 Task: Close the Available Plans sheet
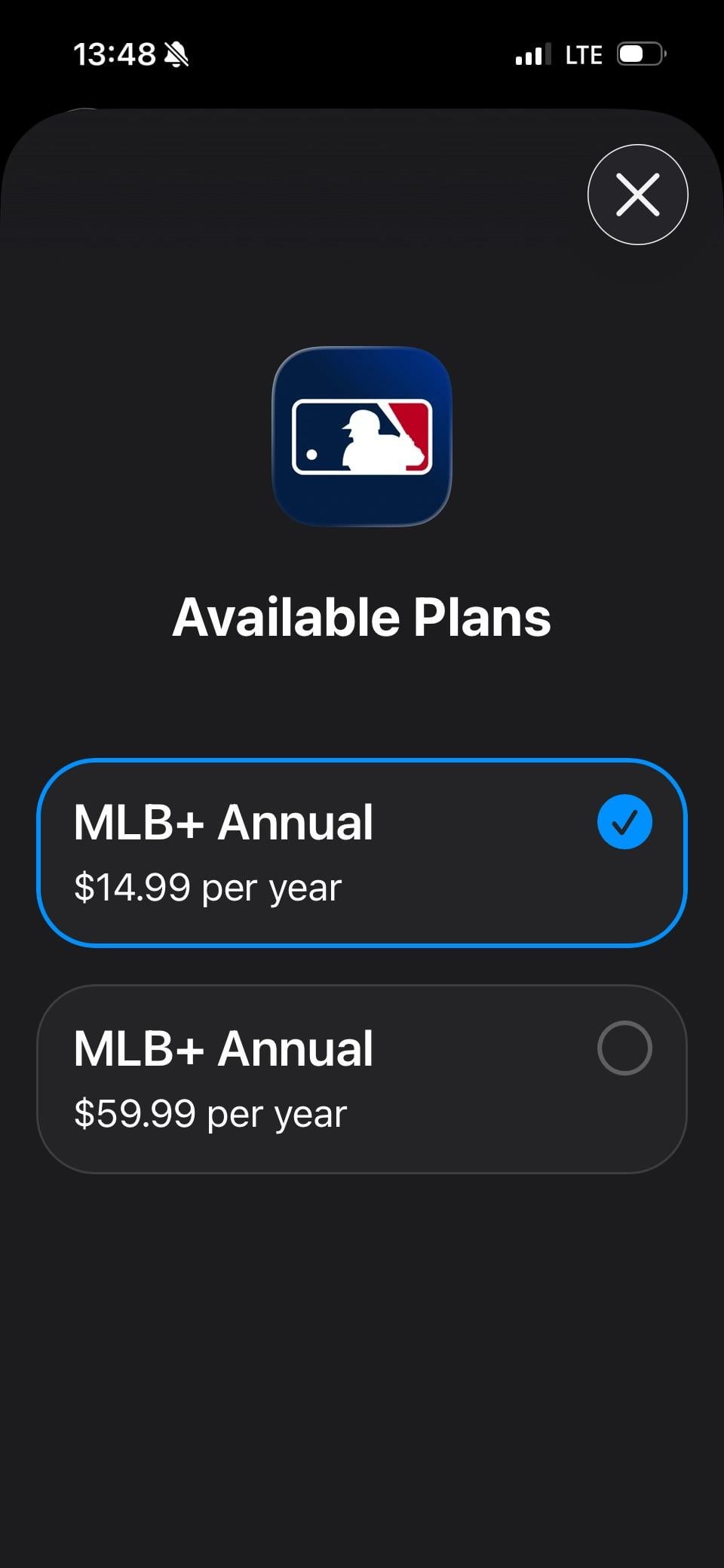click(637, 195)
